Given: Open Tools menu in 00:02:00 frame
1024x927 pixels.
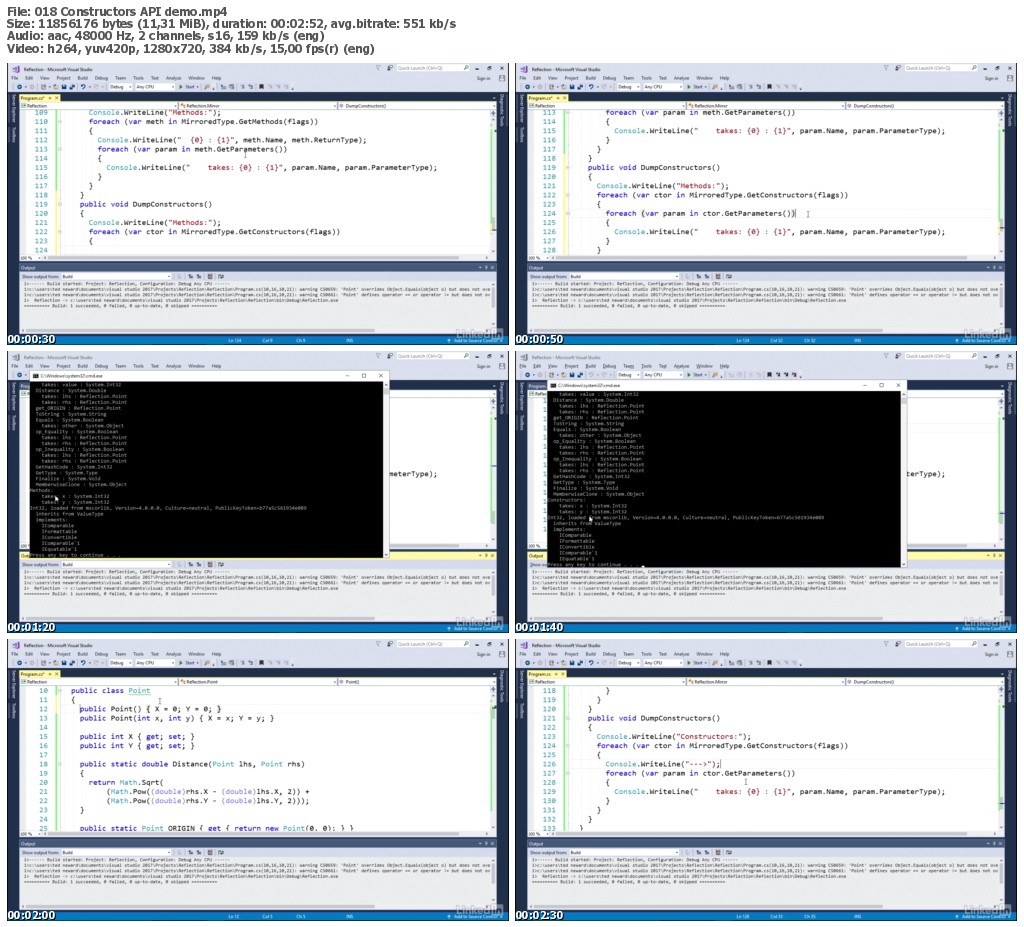Looking at the screenshot, I should (x=138, y=655).
